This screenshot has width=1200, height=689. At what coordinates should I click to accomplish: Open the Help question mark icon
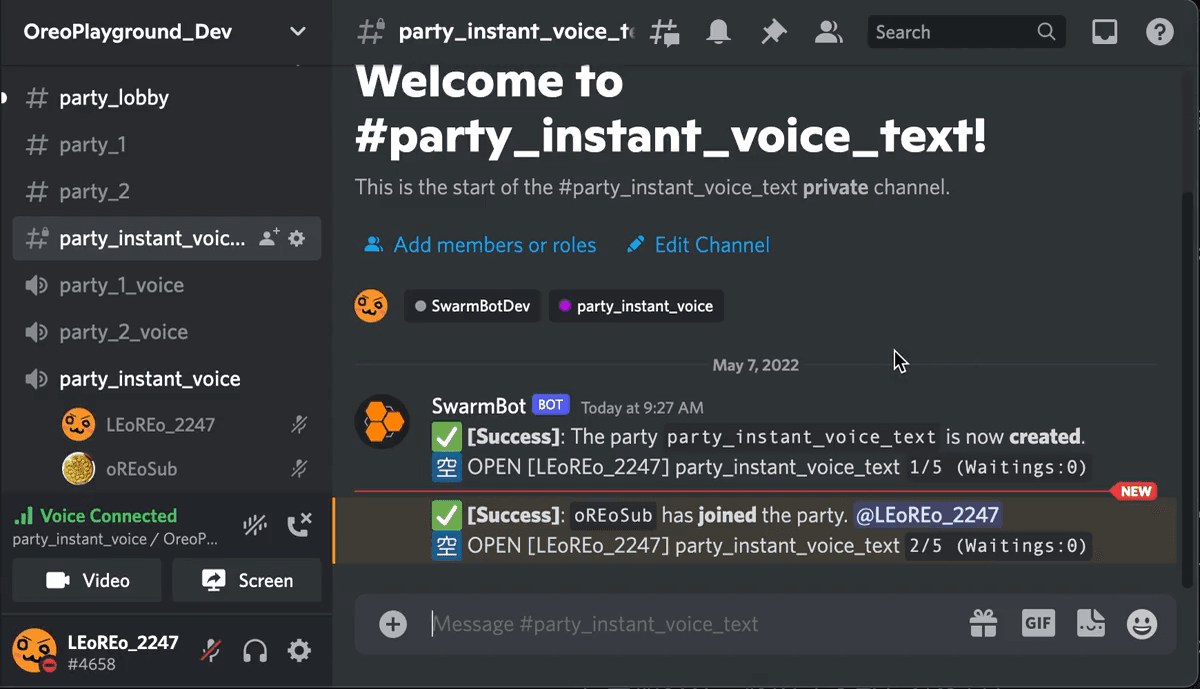1159,32
